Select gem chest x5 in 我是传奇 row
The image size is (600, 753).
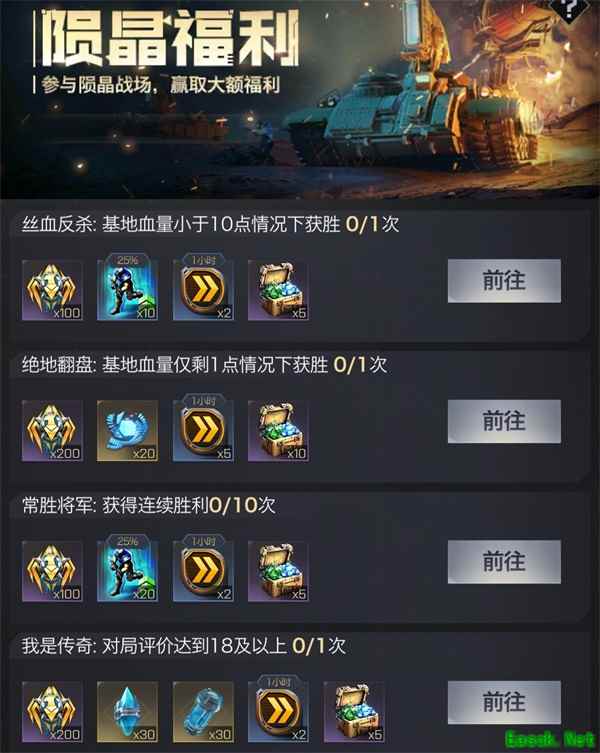pyautogui.click(x=354, y=712)
